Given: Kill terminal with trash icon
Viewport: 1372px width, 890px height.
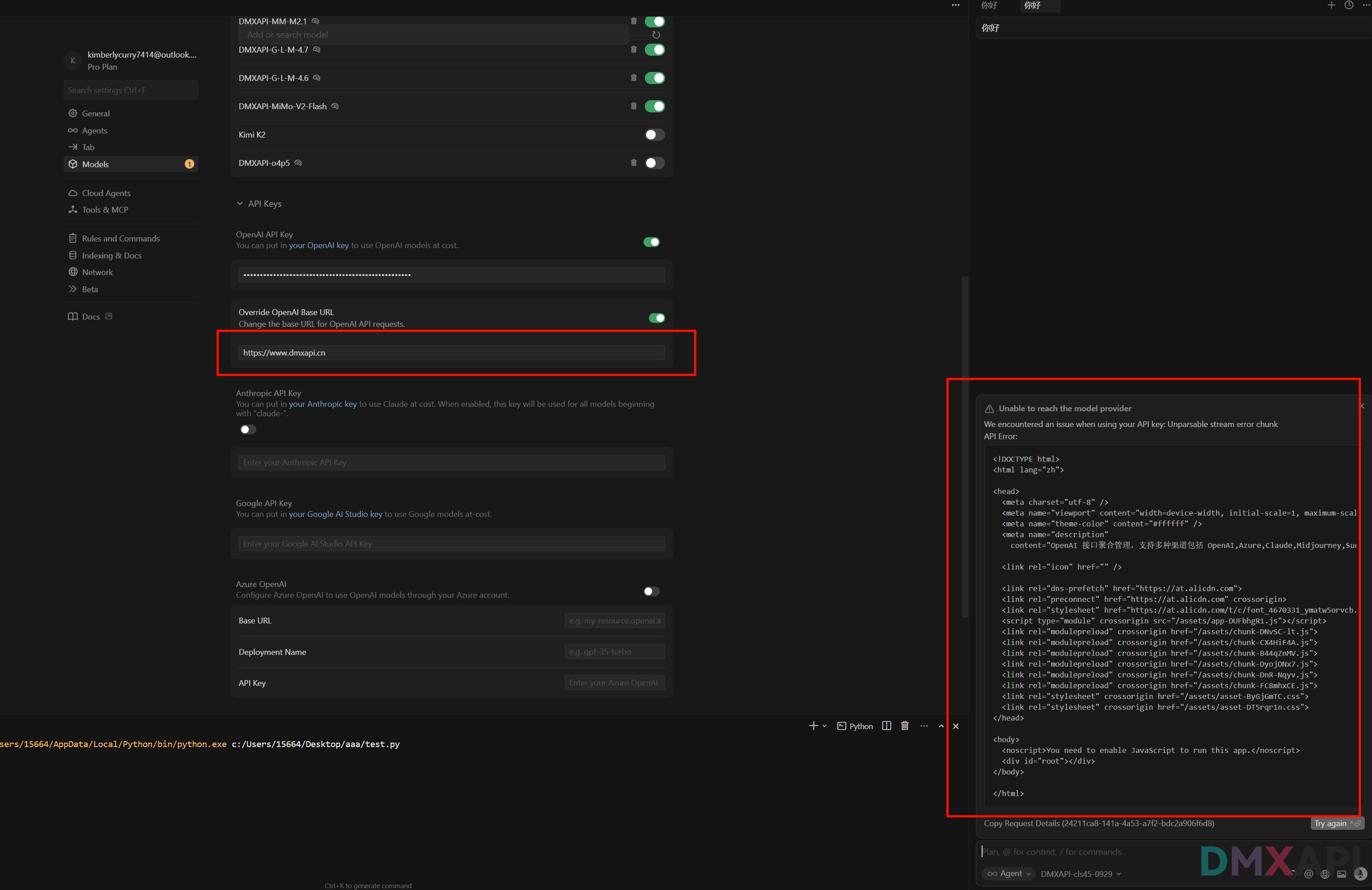Looking at the screenshot, I should [905, 726].
